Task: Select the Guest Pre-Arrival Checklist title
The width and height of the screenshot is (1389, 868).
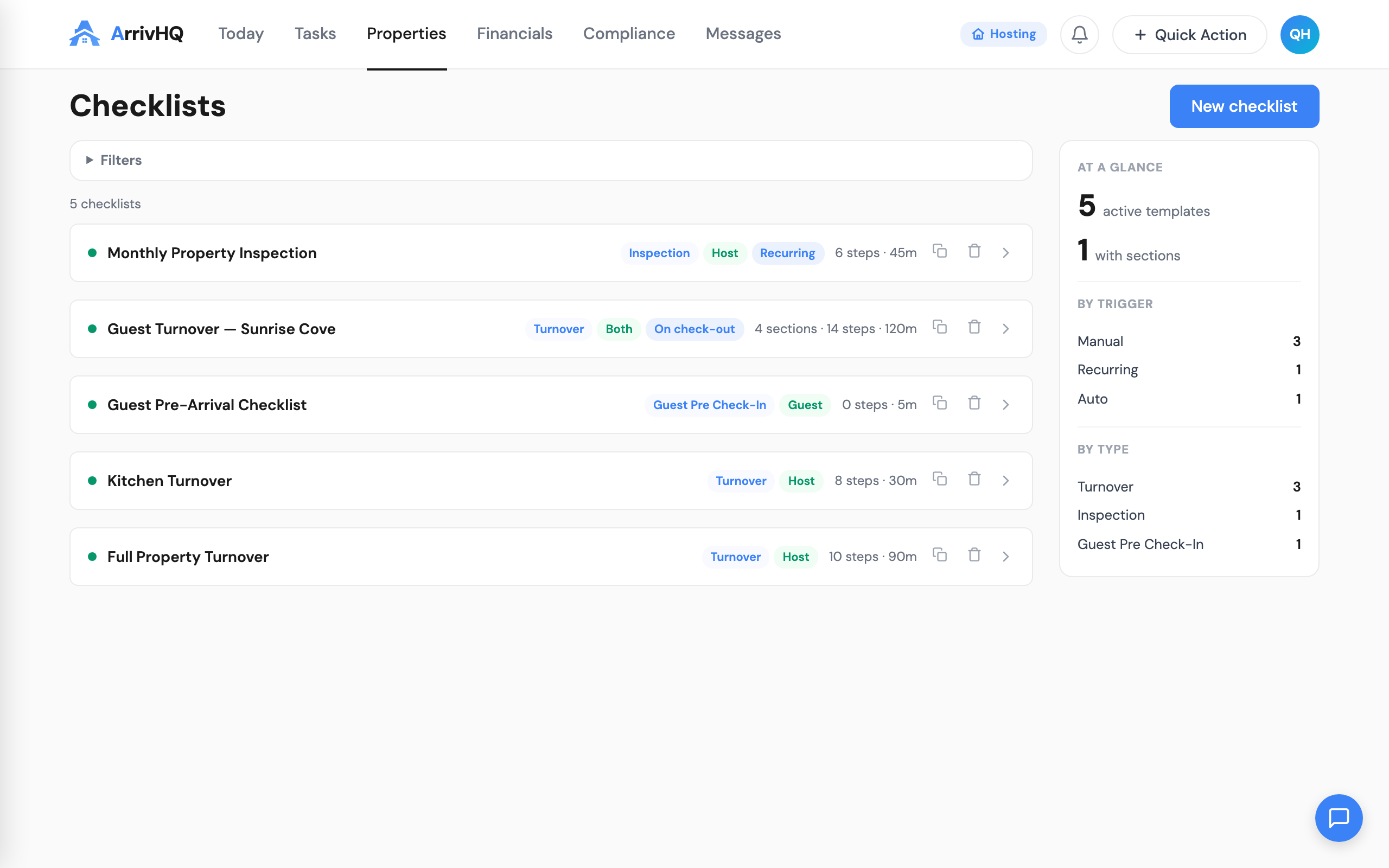Action: (x=207, y=405)
